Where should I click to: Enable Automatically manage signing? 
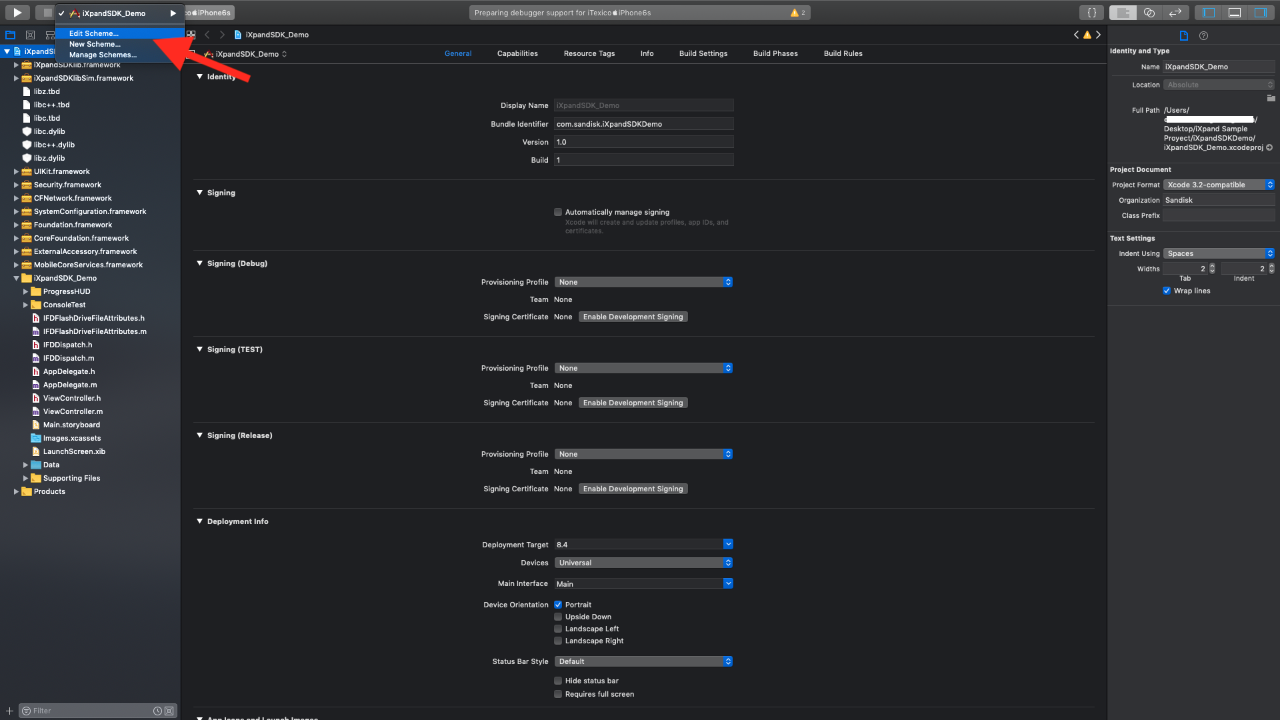pyautogui.click(x=558, y=212)
